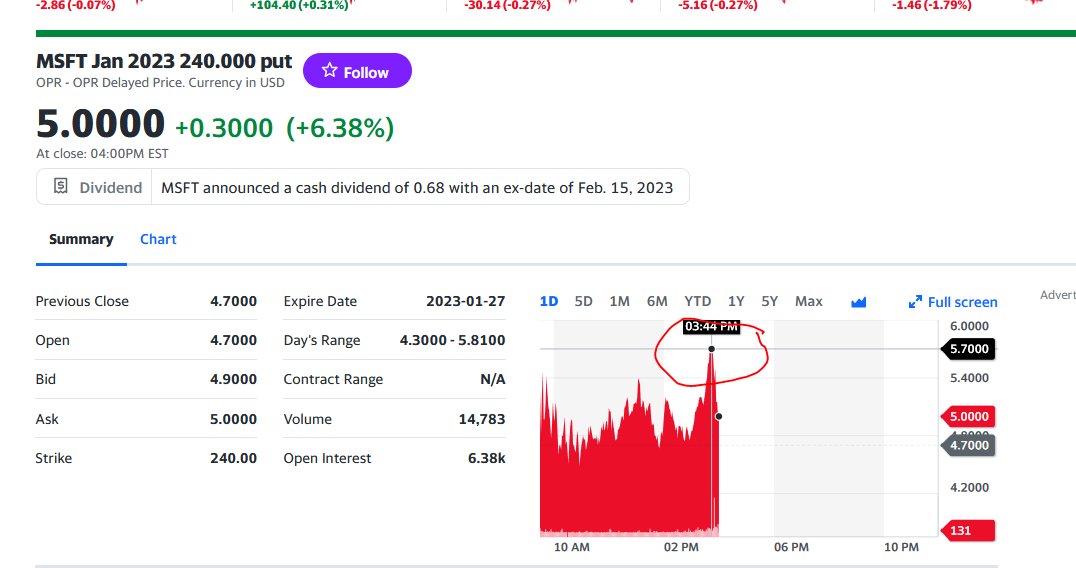This screenshot has width=1076, height=568.
Task: Click the Dividend document icon
Action: (60, 186)
